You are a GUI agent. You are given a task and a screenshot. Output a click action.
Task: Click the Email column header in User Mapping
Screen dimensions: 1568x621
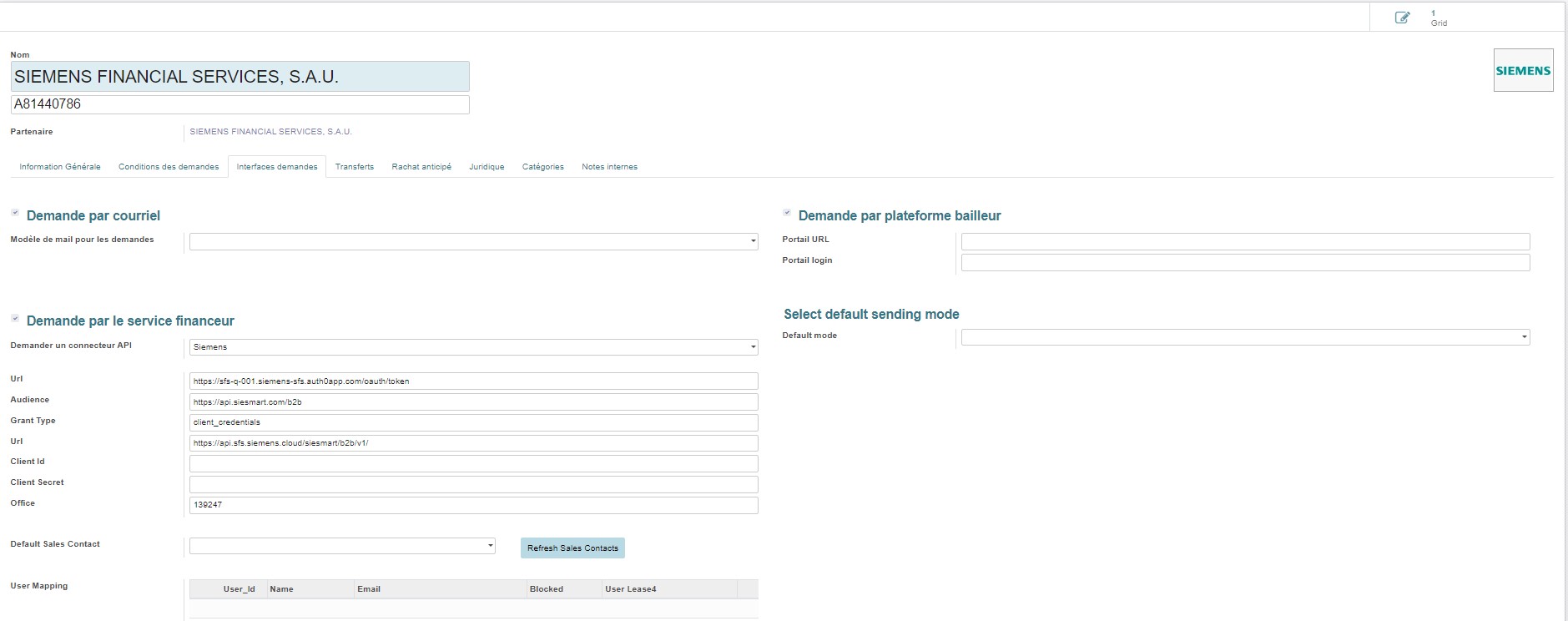coord(369,589)
